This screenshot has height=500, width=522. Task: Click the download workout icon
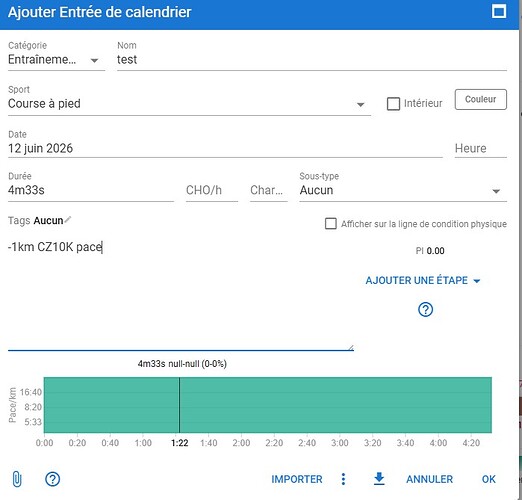(x=379, y=479)
